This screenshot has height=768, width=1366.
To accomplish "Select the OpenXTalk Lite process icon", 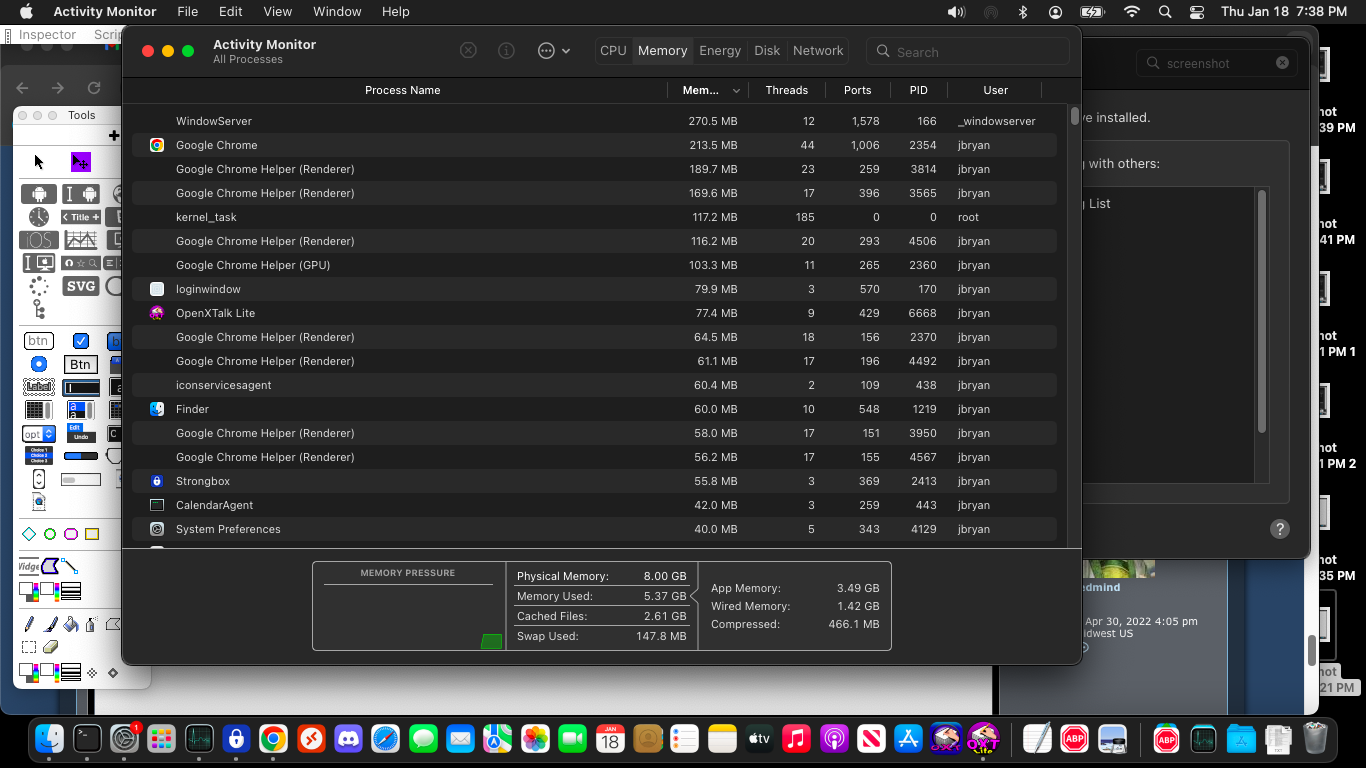I will (x=157, y=313).
